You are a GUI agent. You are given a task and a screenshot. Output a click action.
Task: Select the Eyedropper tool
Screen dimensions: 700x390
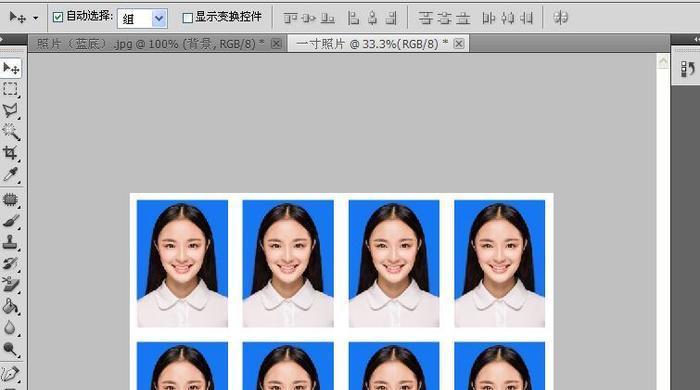click(10, 174)
